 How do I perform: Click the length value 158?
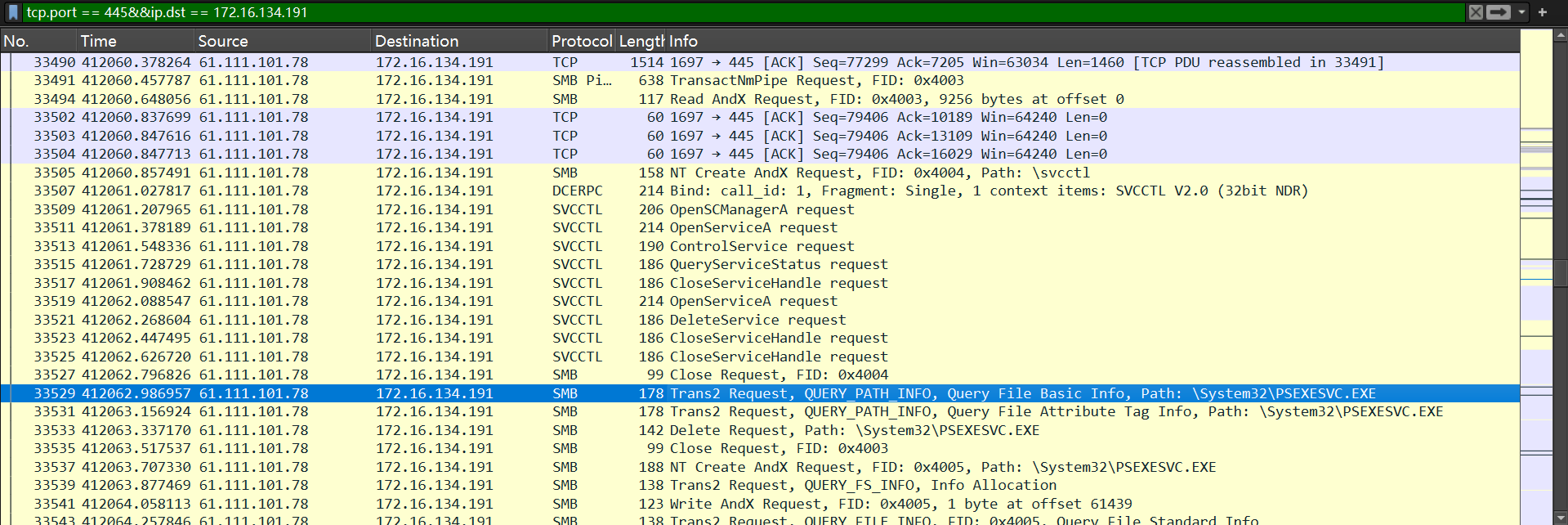[x=650, y=173]
